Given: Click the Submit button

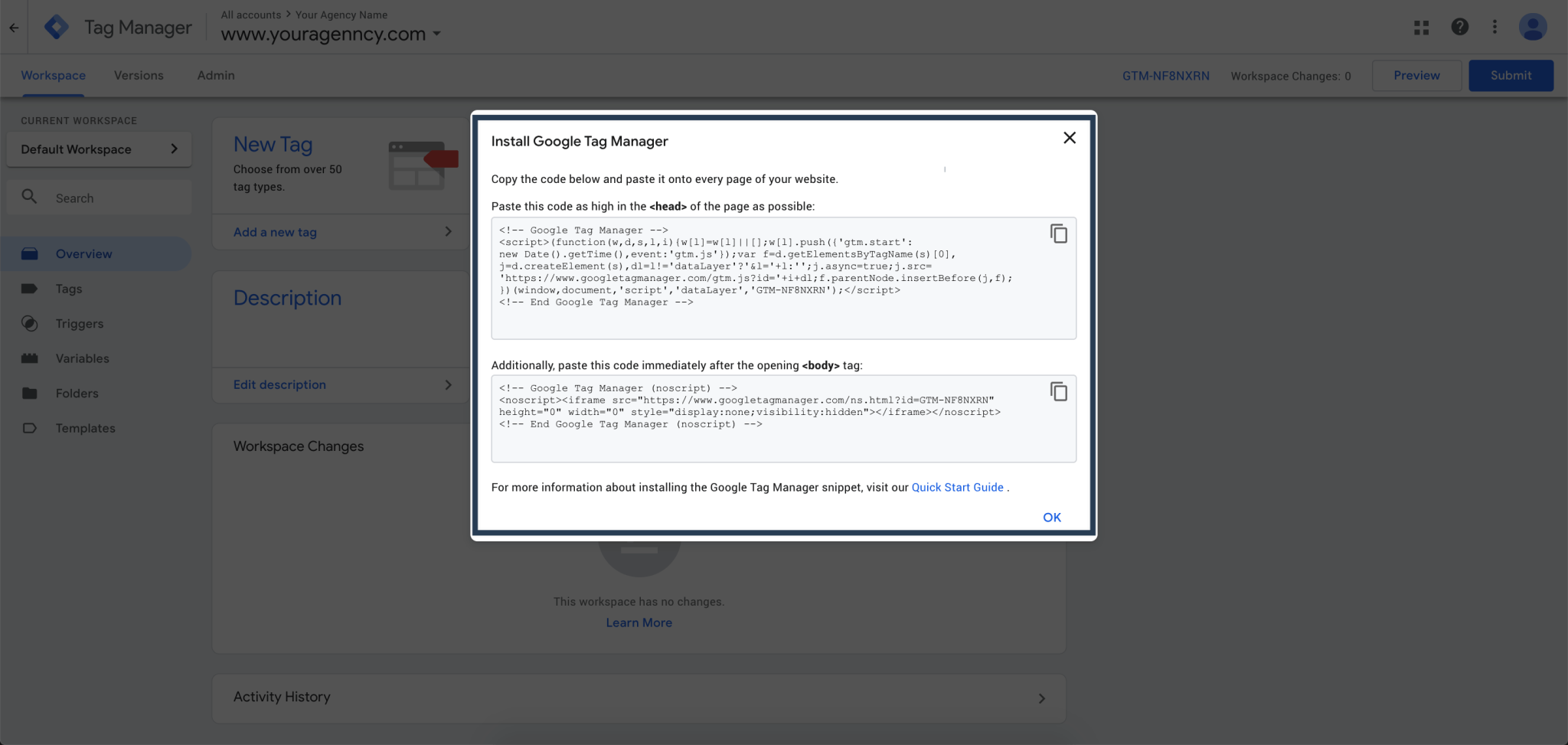Looking at the screenshot, I should pyautogui.click(x=1511, y=75).
